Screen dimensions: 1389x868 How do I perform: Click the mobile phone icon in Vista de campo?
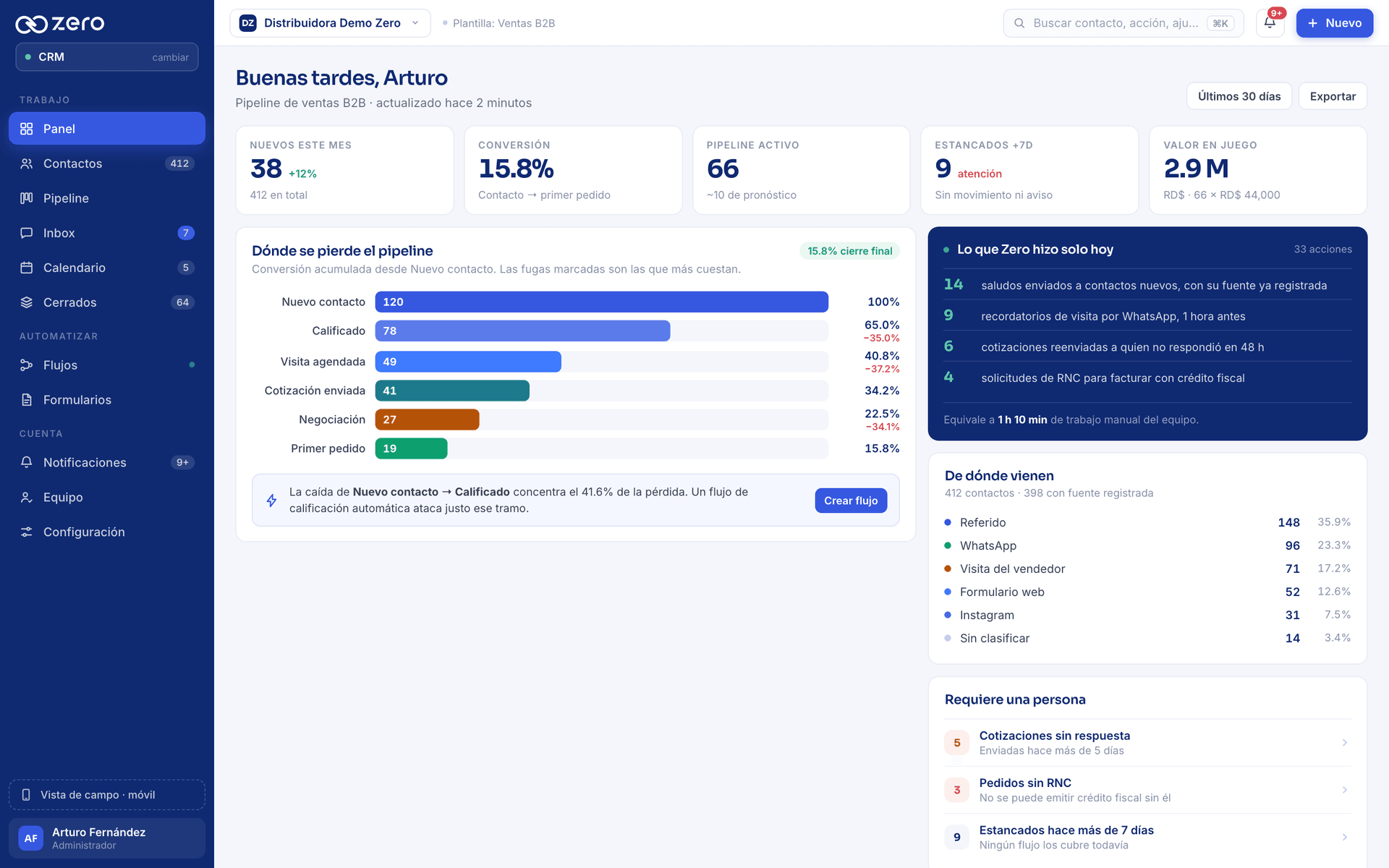click(26, 795)
